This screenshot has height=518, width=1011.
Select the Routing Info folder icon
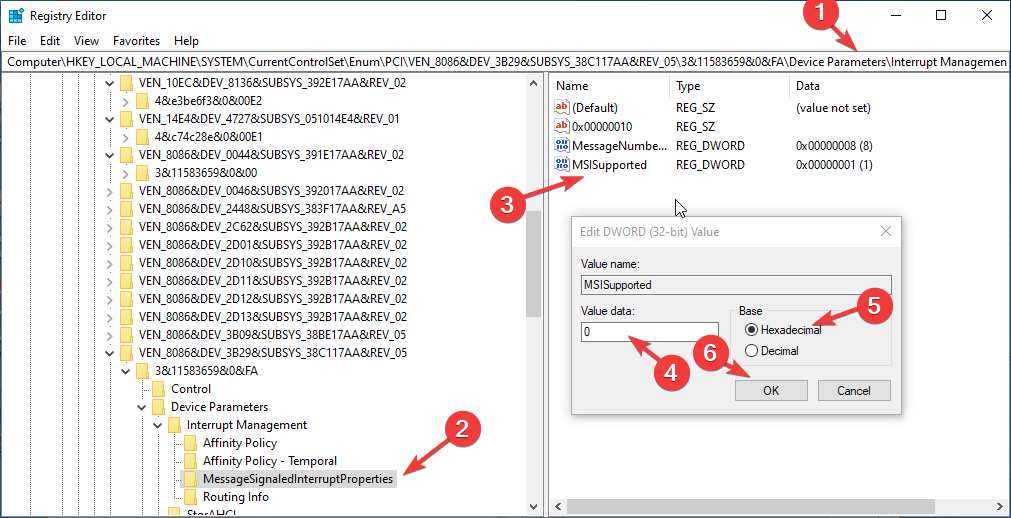190,497
